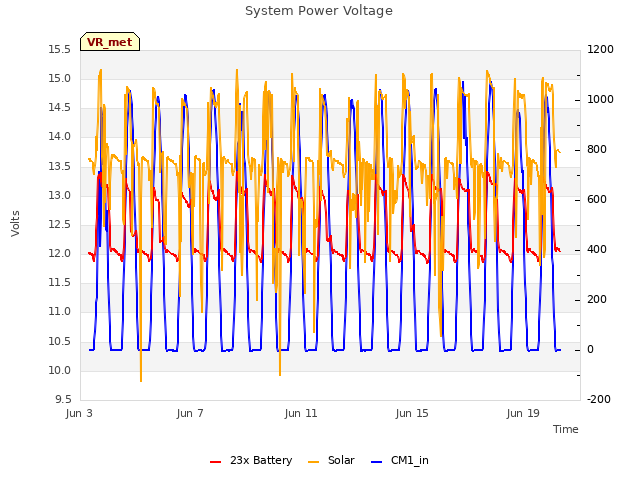Click the 600 right axis value
640x480 pixels.
click(597, 200)
